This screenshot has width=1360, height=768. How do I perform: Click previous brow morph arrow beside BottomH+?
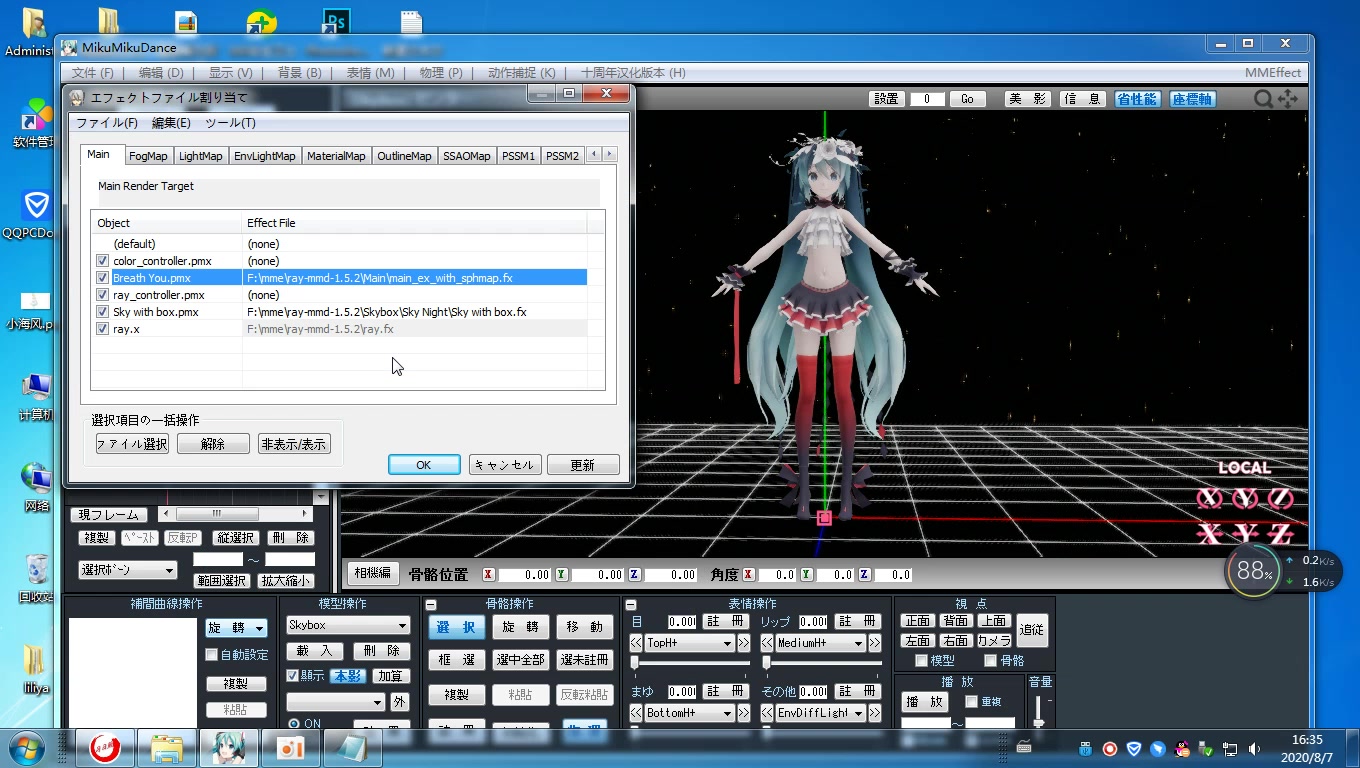(636, 713)
